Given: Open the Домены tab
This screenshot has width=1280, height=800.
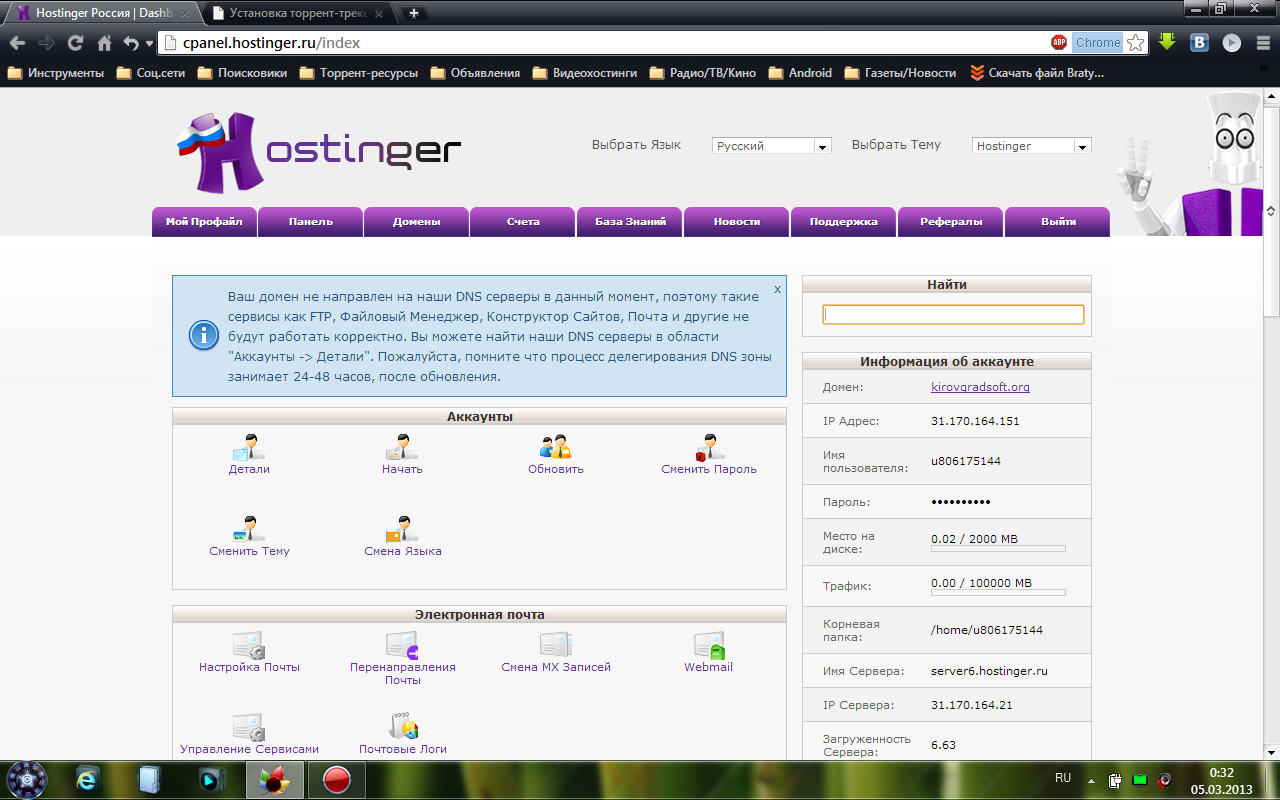Looking at the screenshot, I should click(417, 222).
